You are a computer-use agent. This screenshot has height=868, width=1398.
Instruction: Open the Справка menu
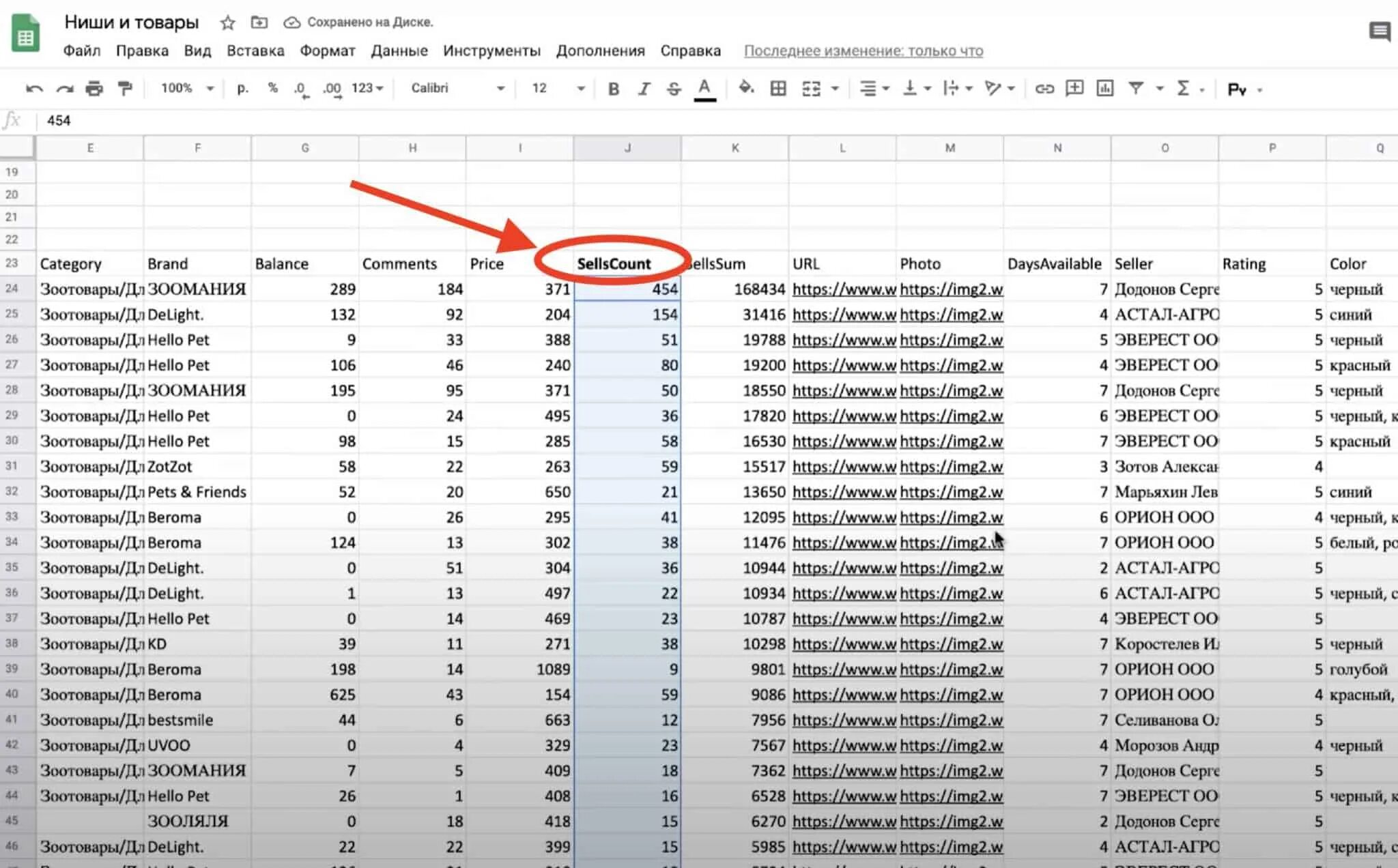[x=690, y=50]
